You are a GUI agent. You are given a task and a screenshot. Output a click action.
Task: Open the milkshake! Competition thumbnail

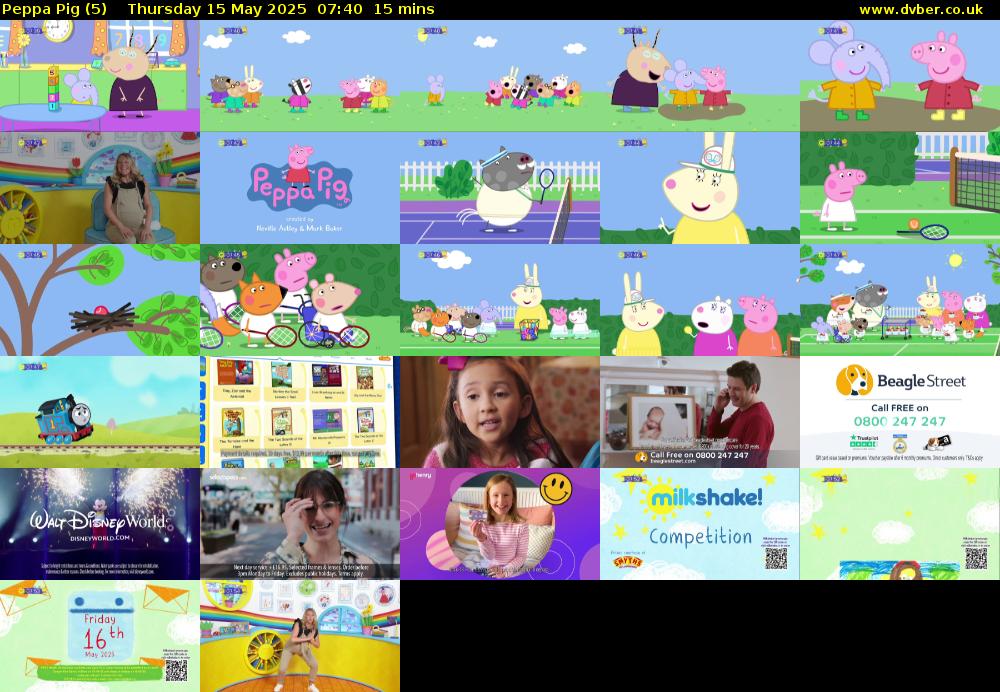click(700, 524)
